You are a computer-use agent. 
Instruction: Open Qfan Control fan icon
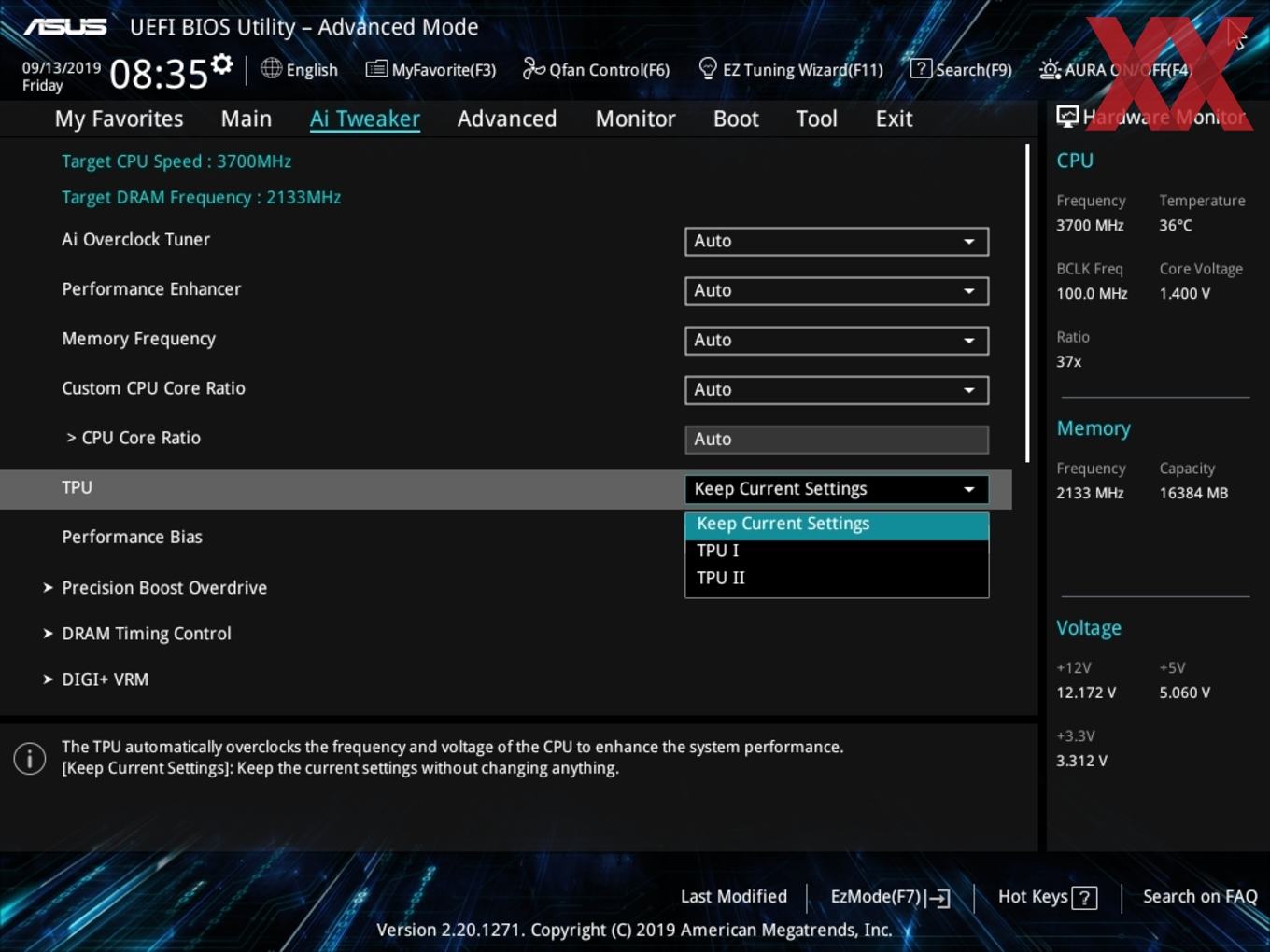(x=533, y=68)
